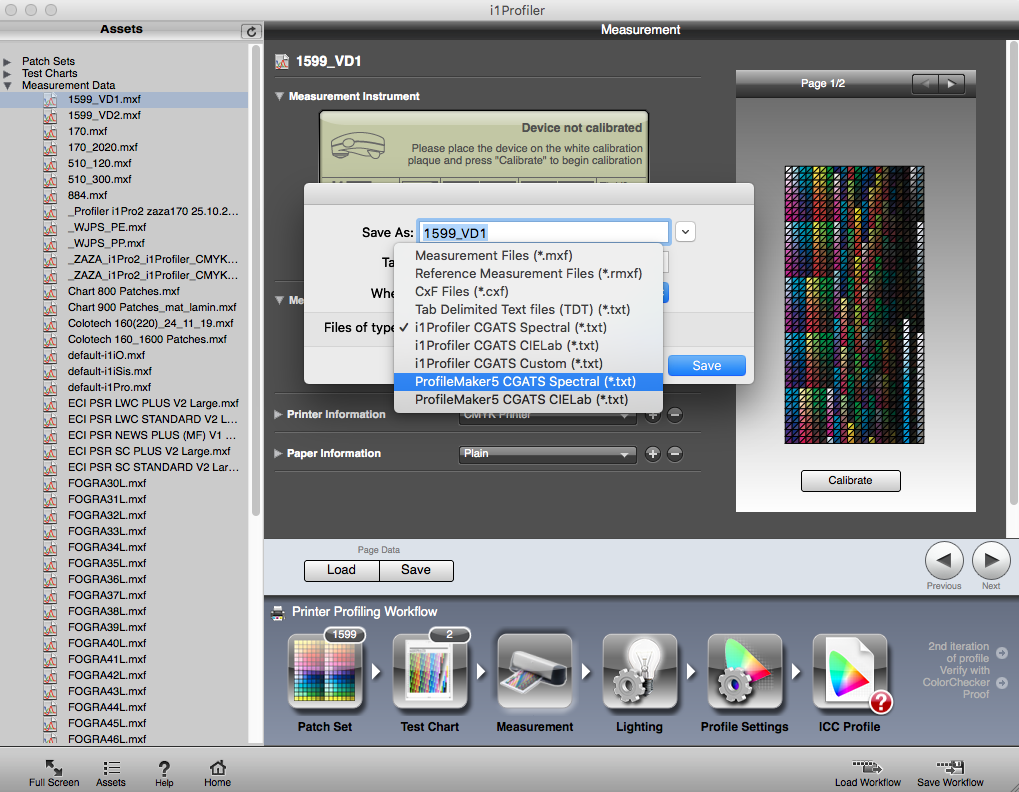Open the Measurement workflow step icon
Screen dimensions: 1019x792
(x=535, y=671)
